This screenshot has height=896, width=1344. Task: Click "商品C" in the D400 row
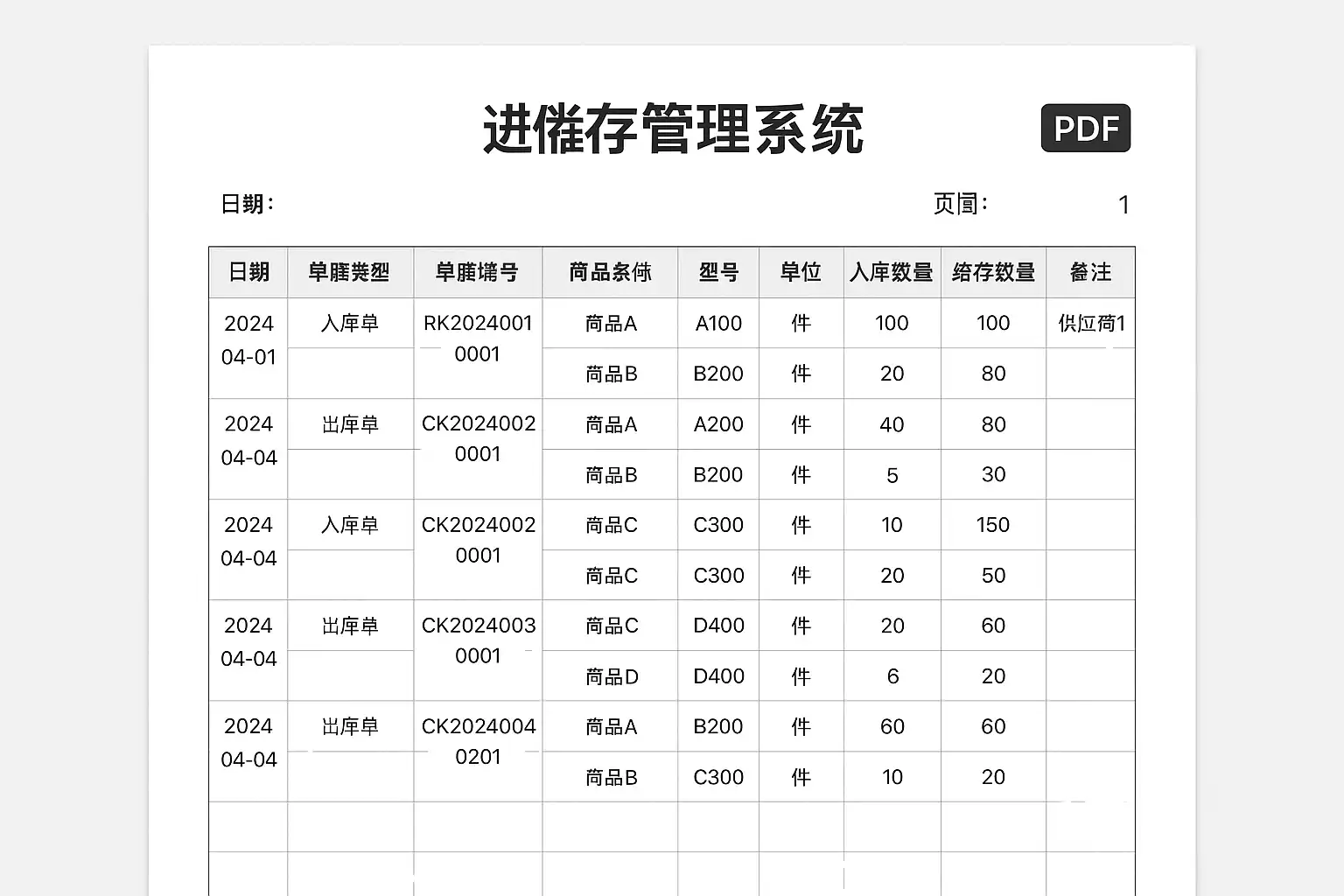(612, 626)
